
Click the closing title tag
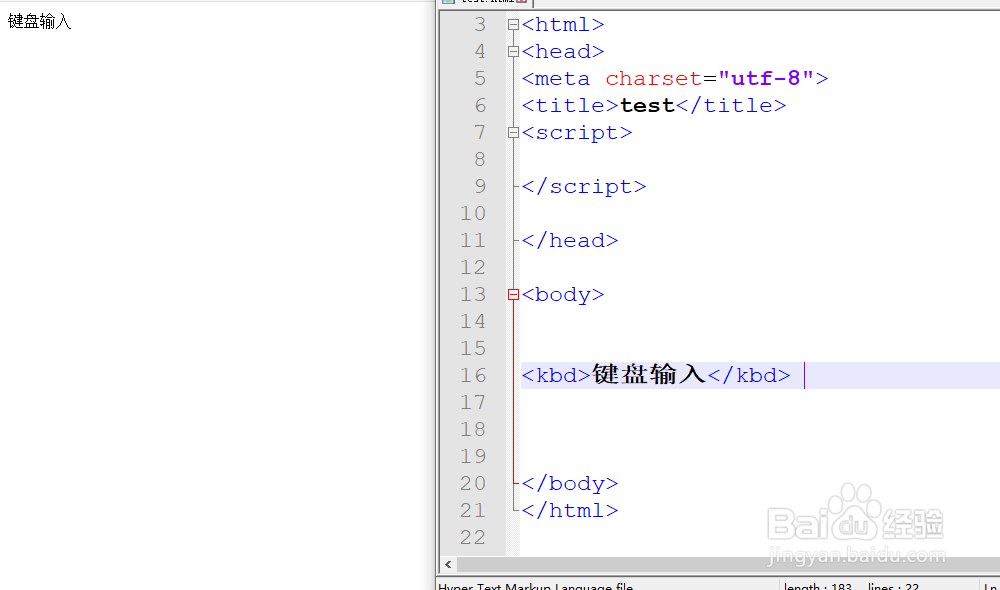tap(731, 105)
